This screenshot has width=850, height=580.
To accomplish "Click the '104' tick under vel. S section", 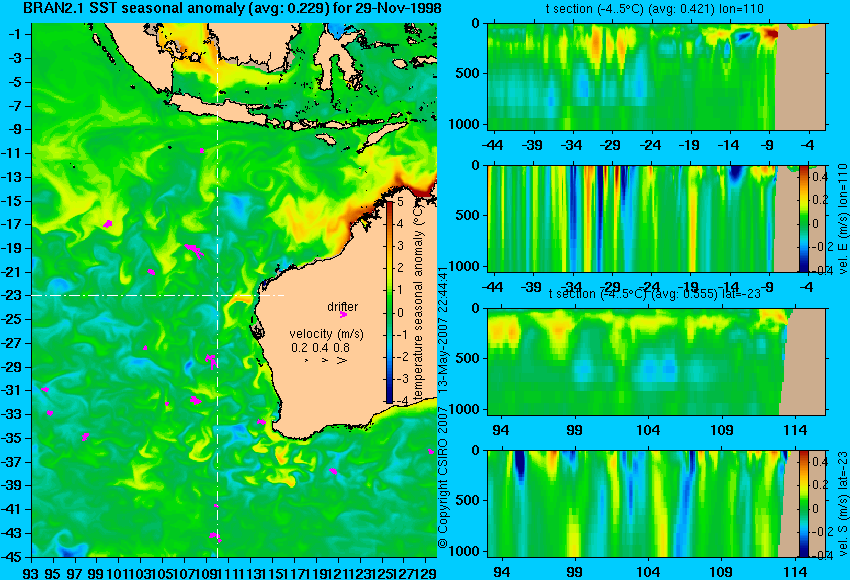I will pos(648,572).
